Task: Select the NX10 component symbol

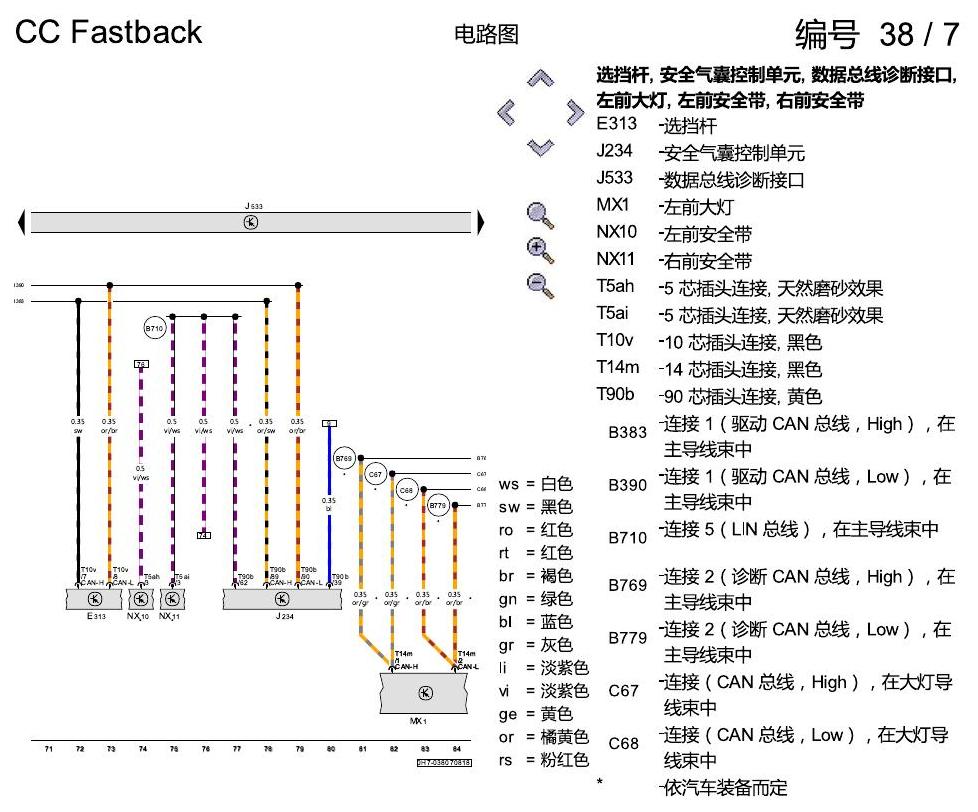Action: (x=141, y=599)
